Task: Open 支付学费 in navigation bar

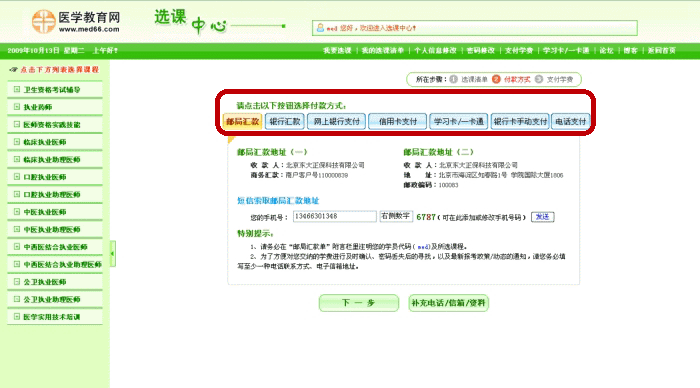Action: point(519,50)
